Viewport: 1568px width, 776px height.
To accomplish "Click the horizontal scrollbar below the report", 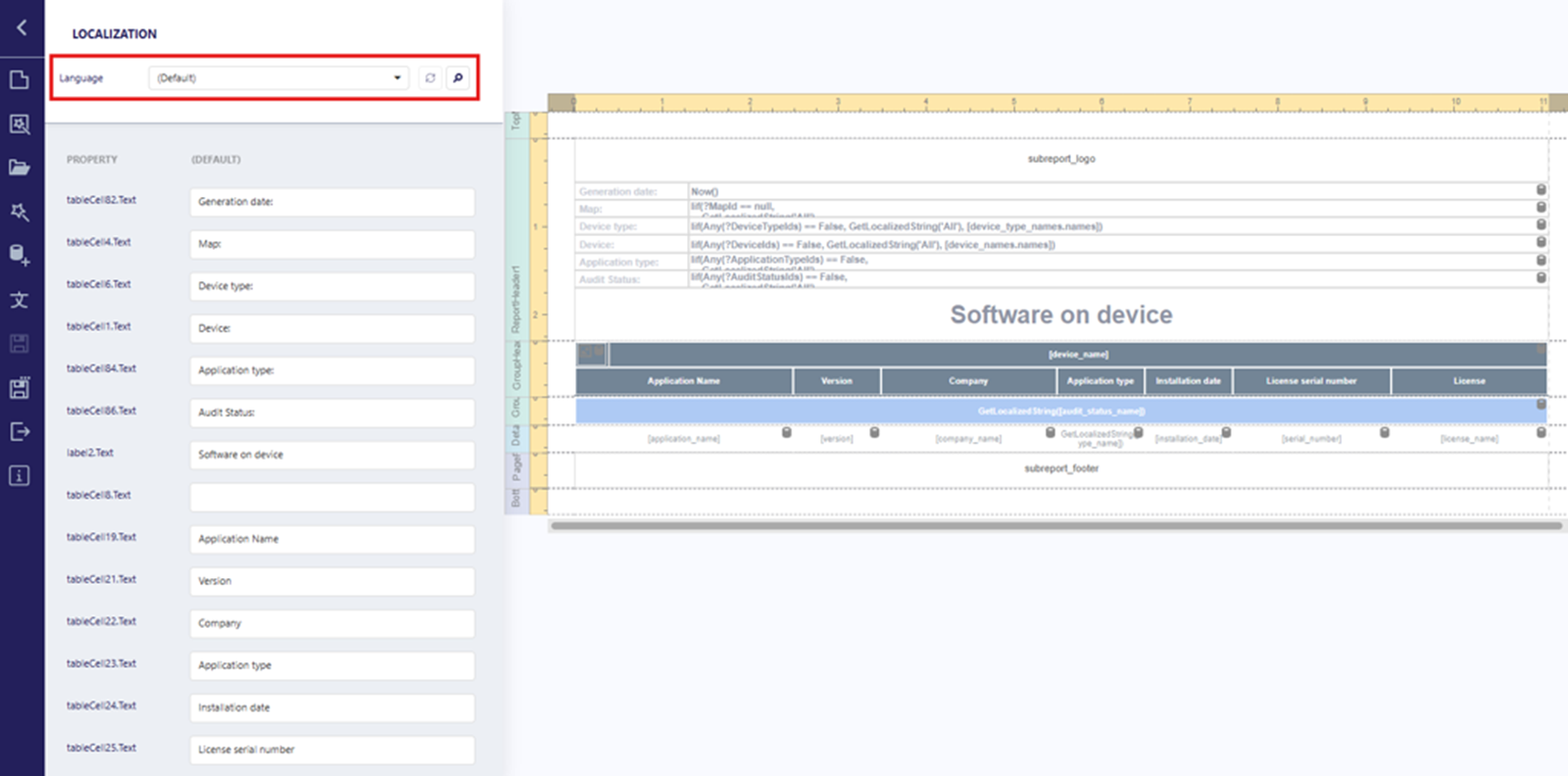I will click(1055, 526).
